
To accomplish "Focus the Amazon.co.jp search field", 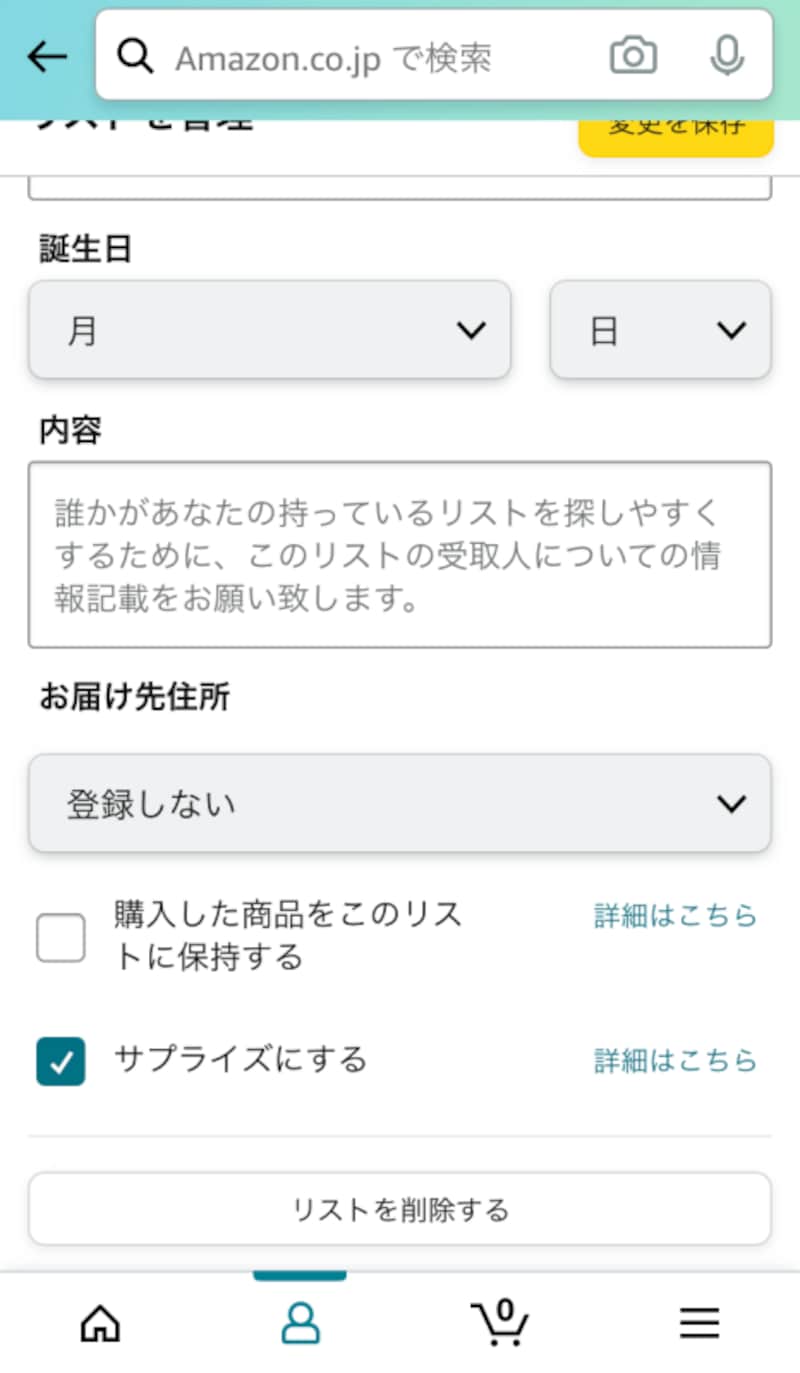I will coord(380,57).
